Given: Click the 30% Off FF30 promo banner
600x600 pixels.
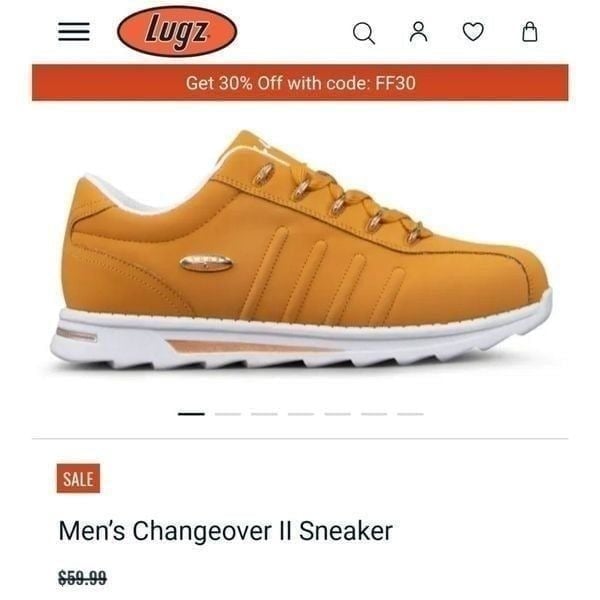Looking at the screenshot, I should point(300,83).
